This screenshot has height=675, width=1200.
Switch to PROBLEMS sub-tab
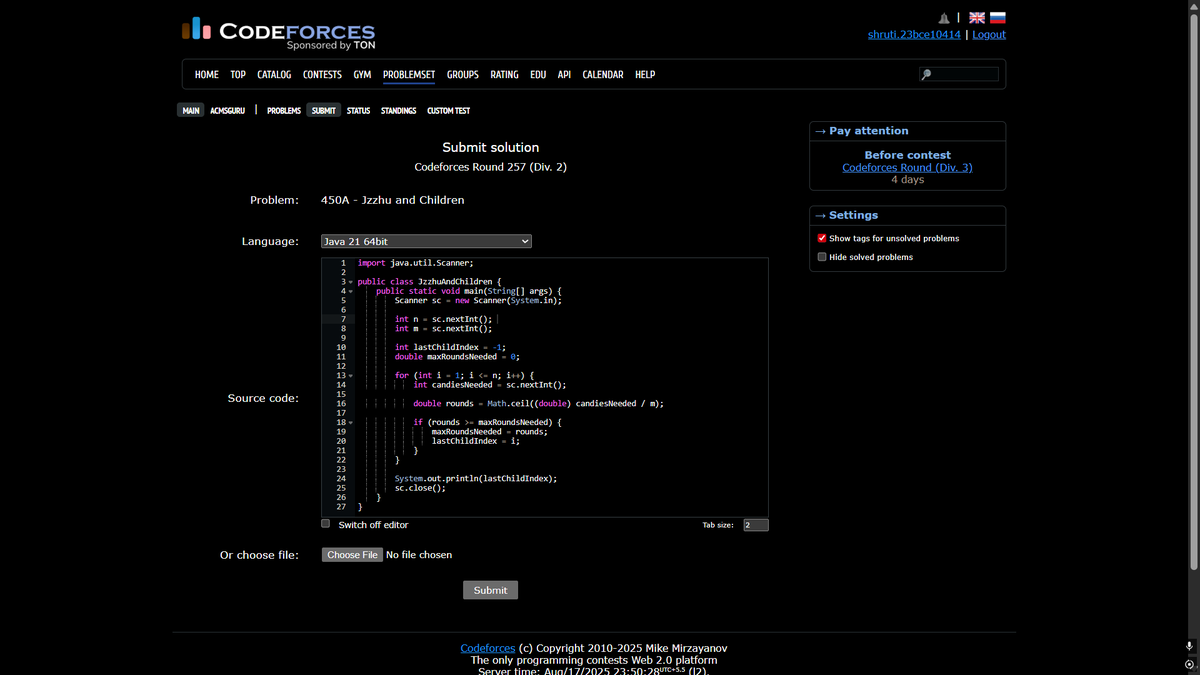pyautogui.click(x=284, y=110)
